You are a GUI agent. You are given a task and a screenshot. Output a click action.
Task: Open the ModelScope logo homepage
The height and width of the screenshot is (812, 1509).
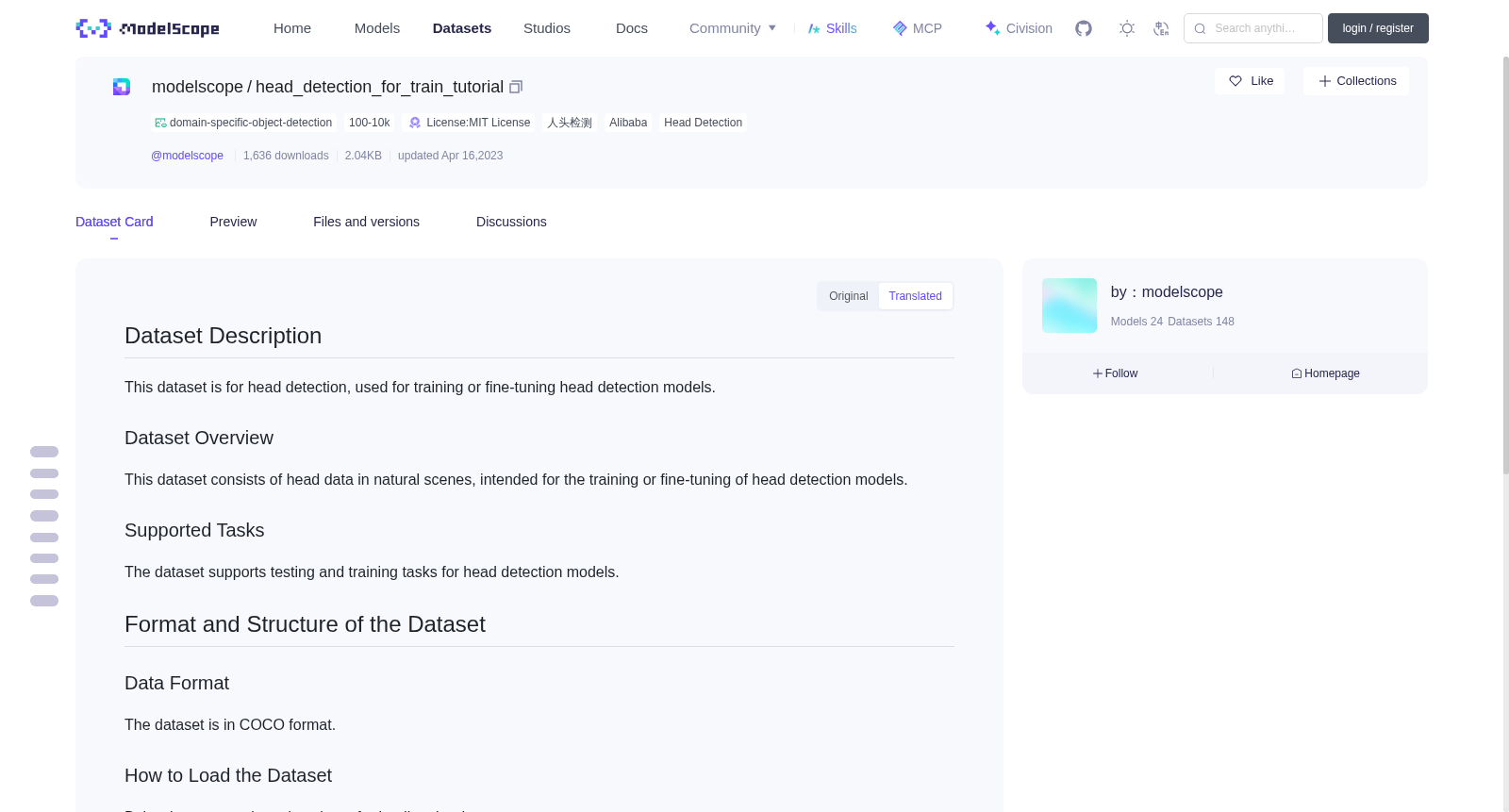pos(147,28)
